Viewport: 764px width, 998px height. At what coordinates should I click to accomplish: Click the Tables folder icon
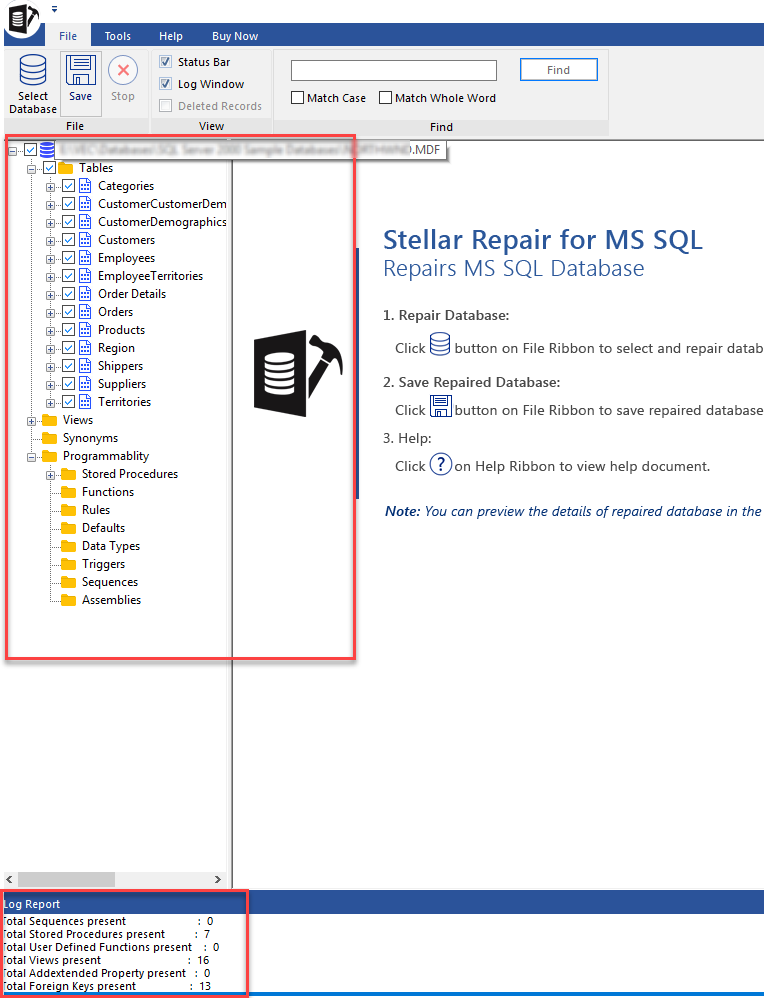66,168
